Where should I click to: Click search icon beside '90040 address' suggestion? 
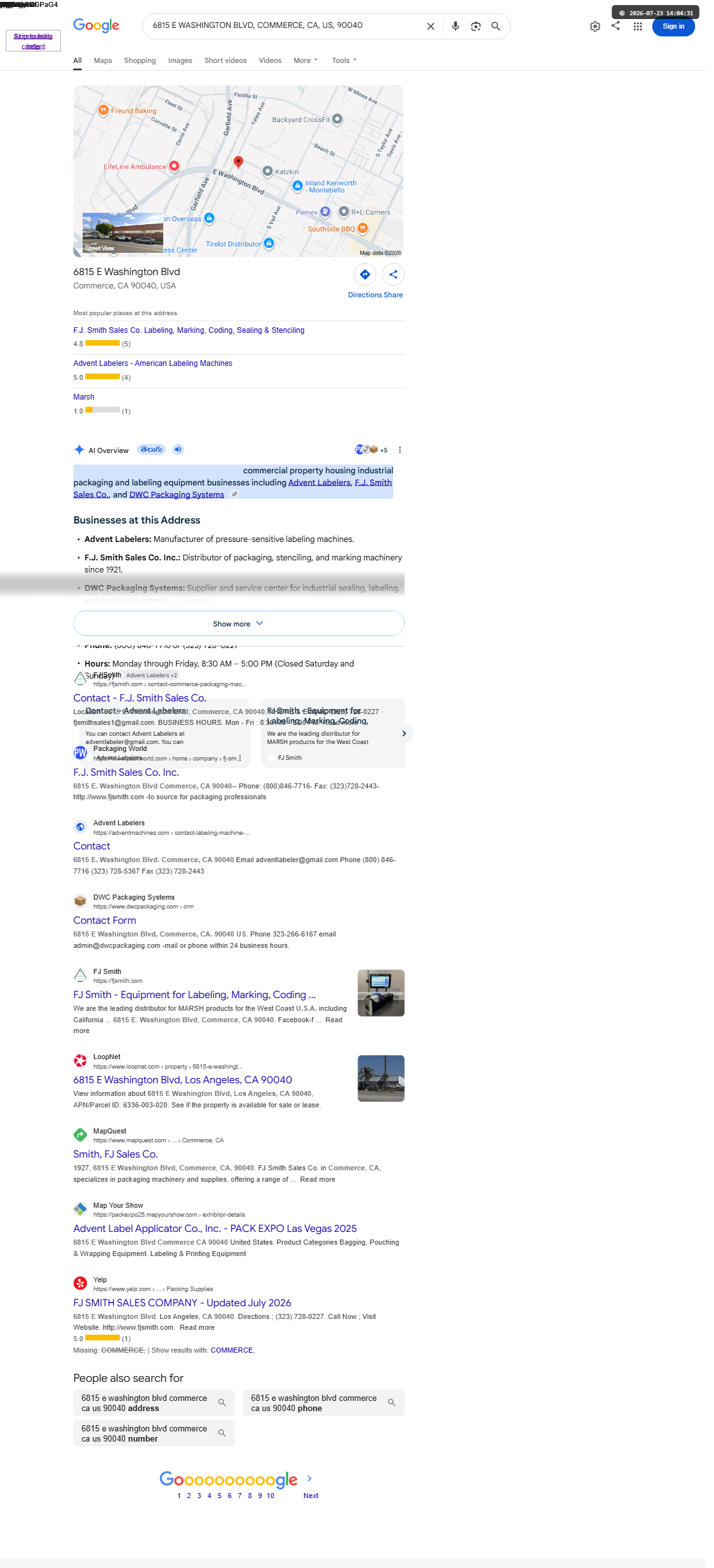(222, 1402)
